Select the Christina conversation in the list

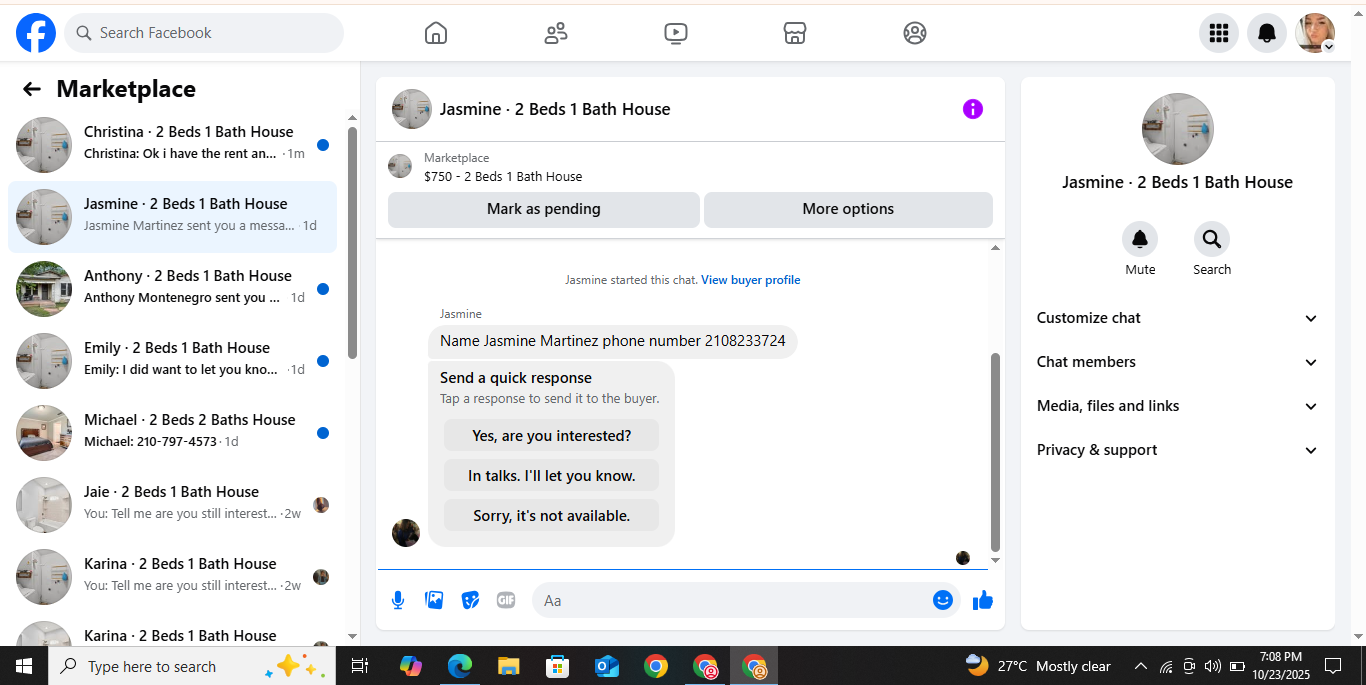coord(172,145)
